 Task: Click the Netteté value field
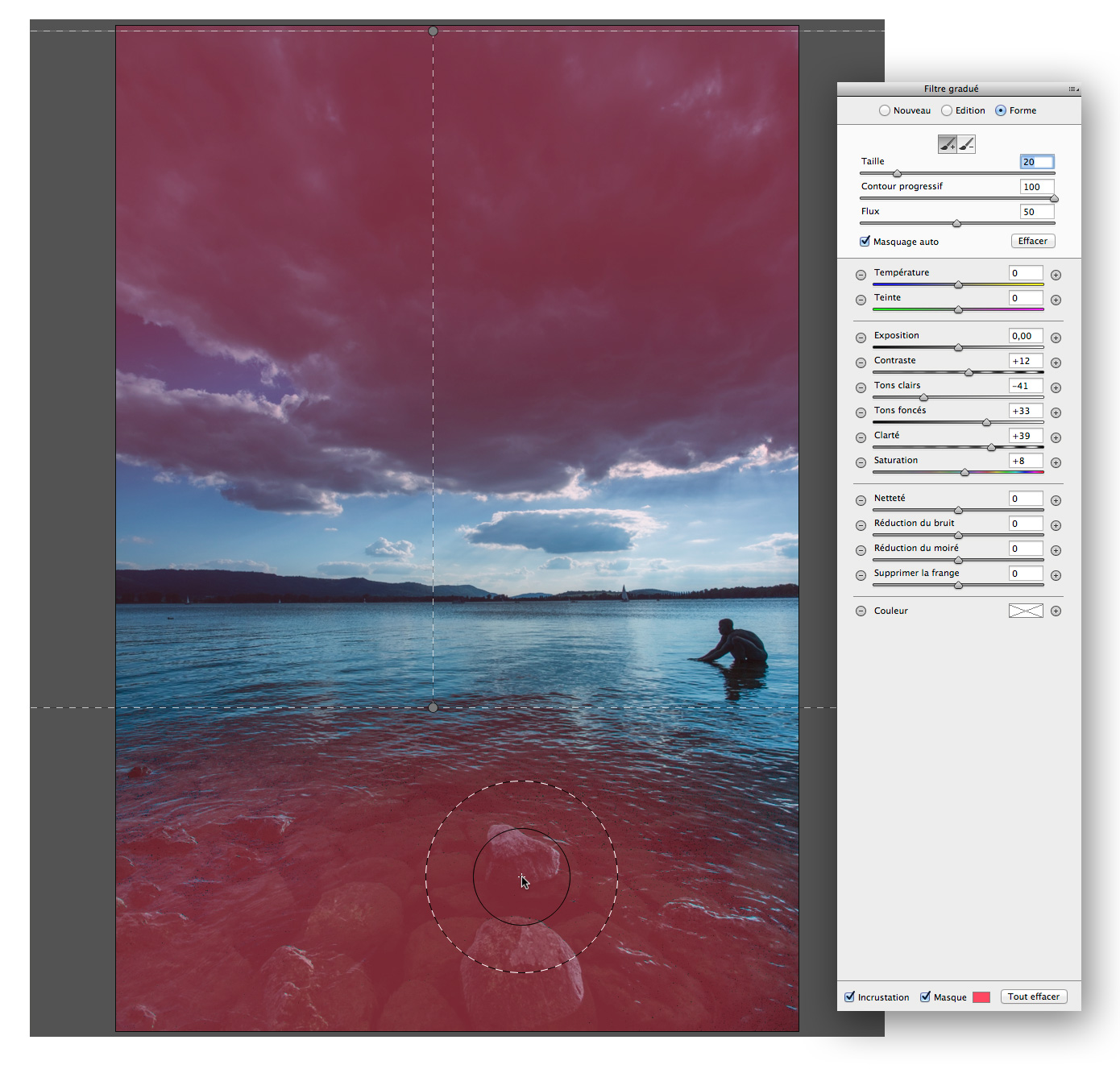1026,499
